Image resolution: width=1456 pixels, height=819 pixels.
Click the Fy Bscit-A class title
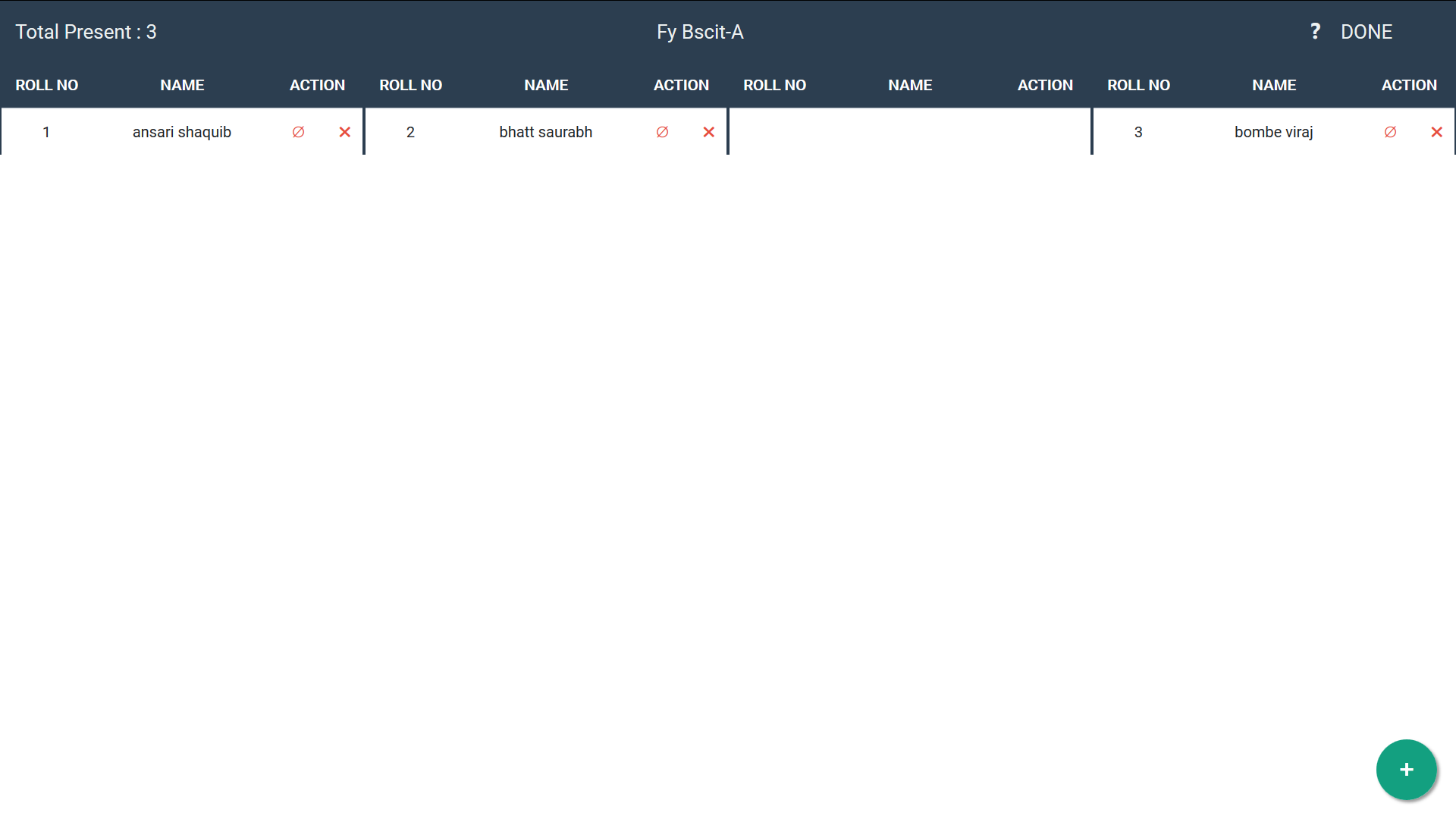(x=701, y=32)
